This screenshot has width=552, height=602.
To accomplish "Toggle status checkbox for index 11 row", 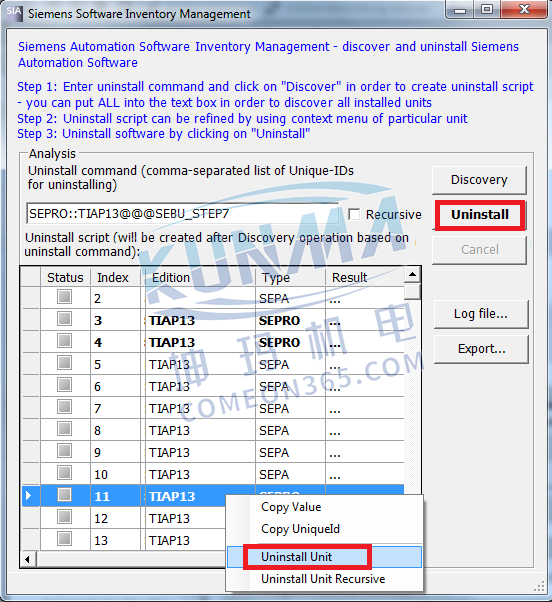I will 64,494.
